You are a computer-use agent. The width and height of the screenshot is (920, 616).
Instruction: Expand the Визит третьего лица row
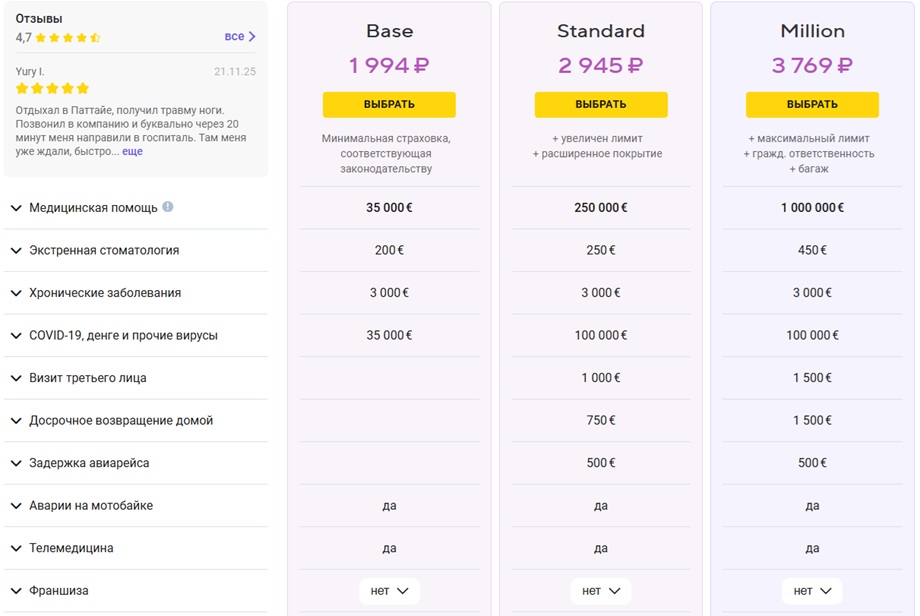(x=136, y=378)
